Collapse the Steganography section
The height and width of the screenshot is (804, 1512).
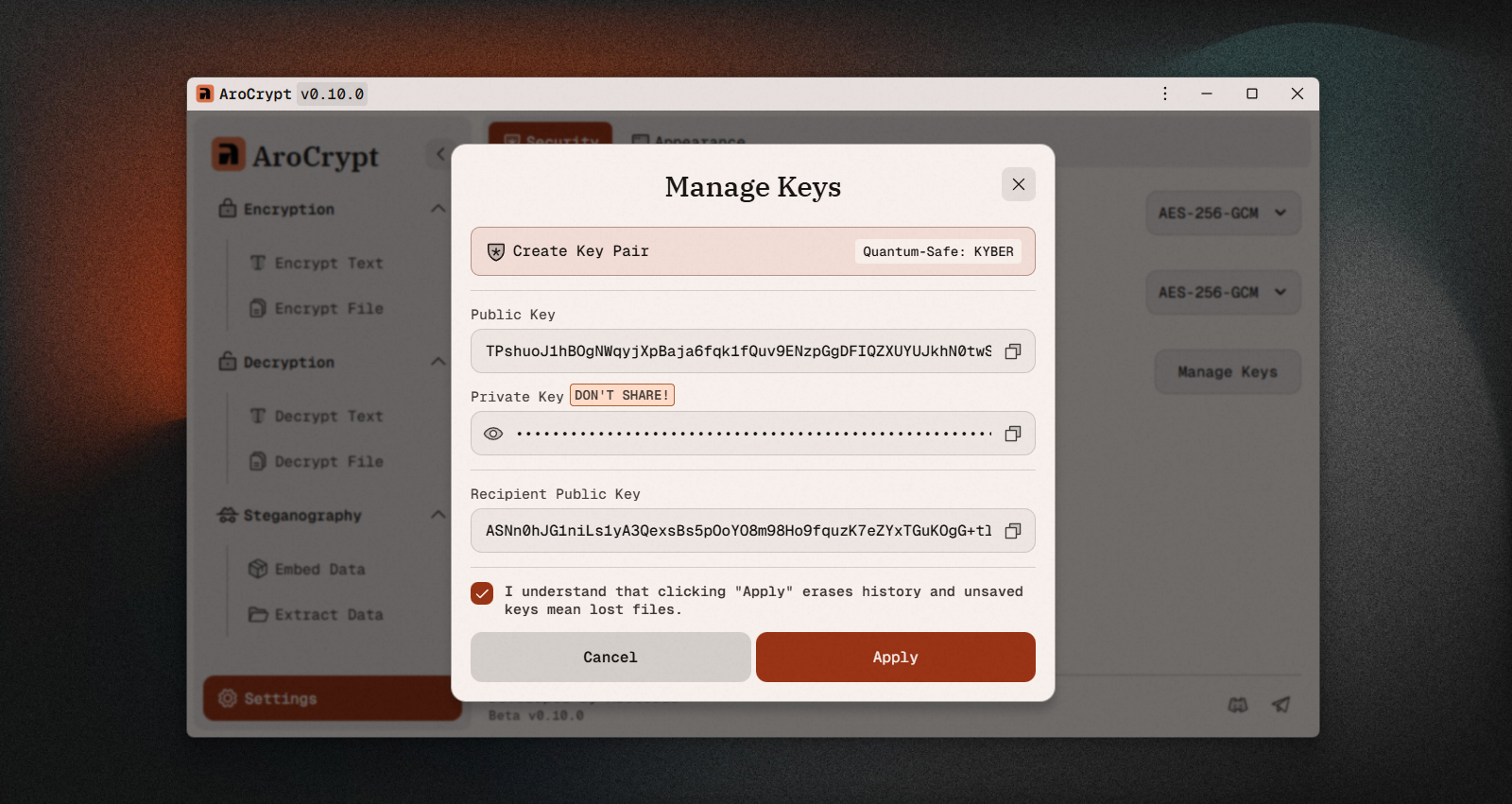tap(438, 515)
